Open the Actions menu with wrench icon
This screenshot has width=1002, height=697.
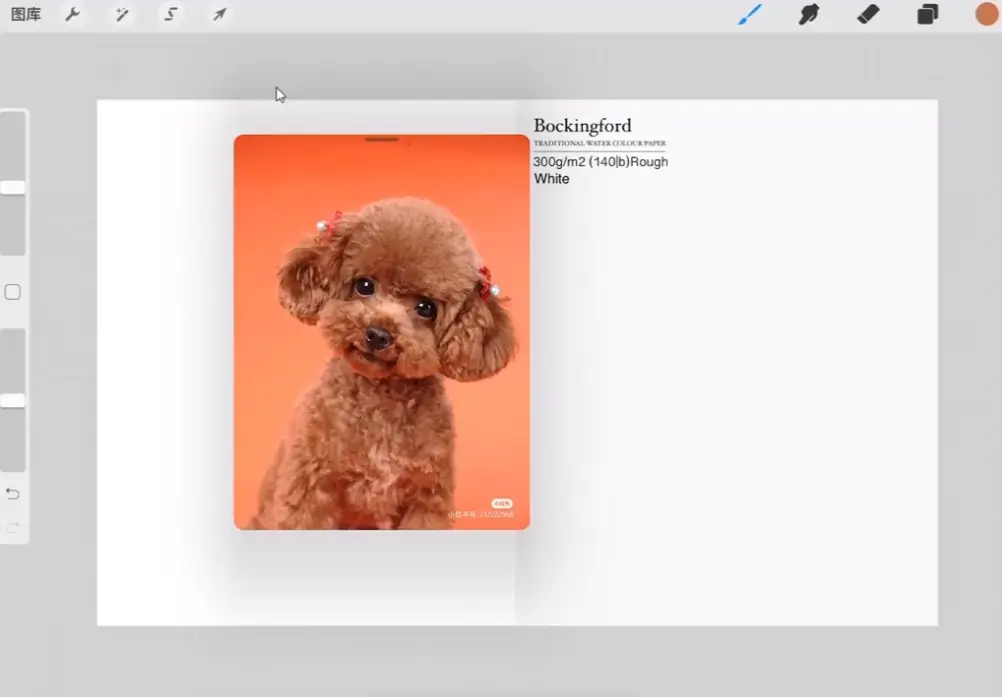click(72, 14)
